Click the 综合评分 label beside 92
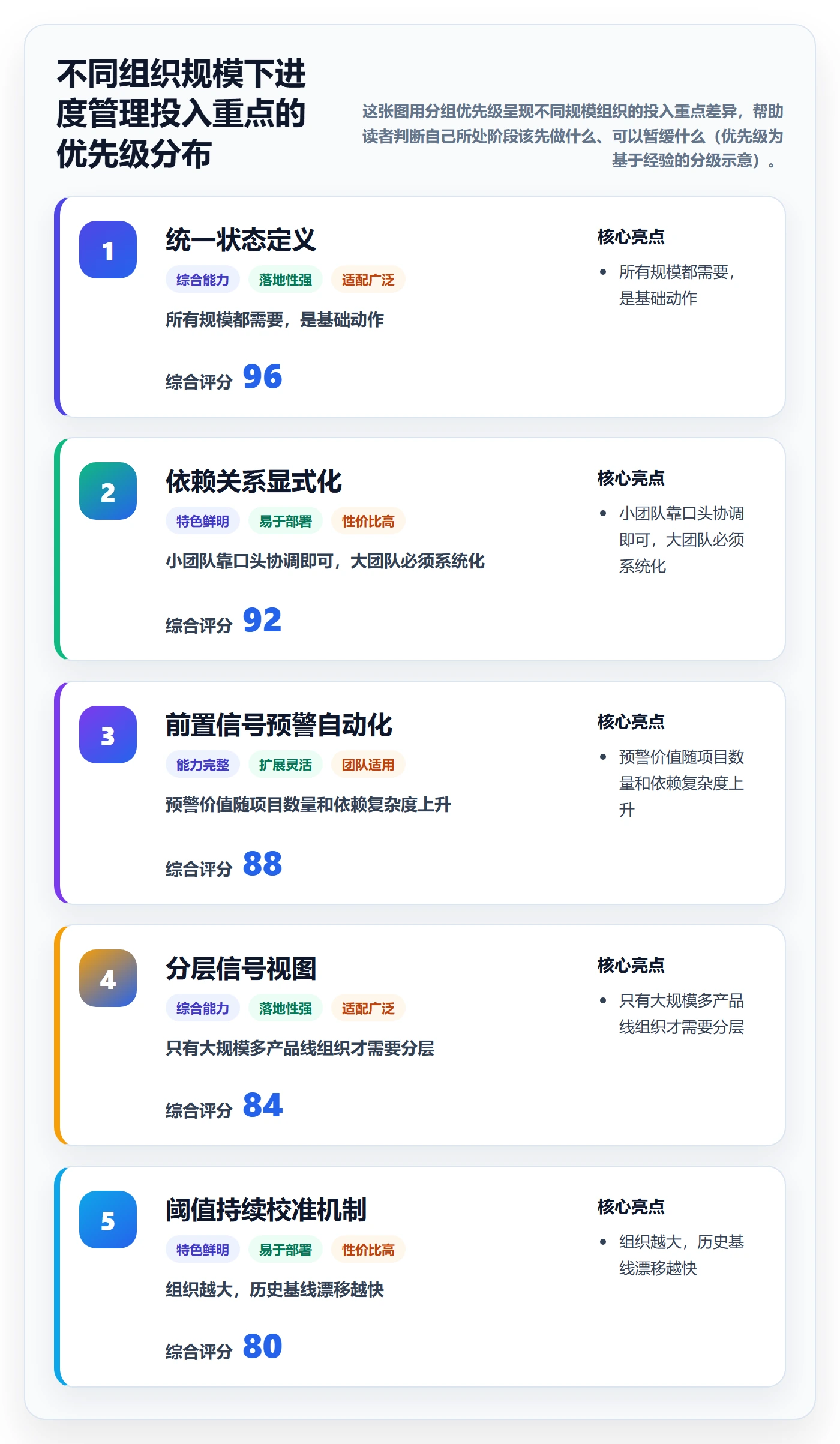The image size is (840, 1444). point(199,625)
